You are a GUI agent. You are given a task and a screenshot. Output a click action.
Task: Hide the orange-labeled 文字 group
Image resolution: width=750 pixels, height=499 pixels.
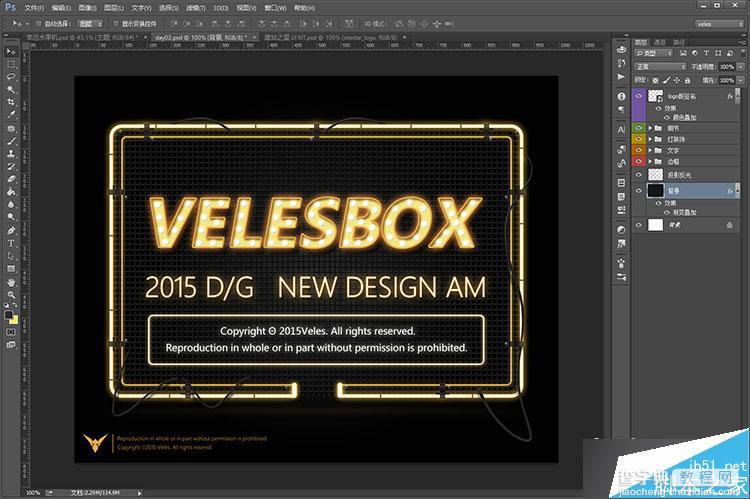(x=638, y=150)
